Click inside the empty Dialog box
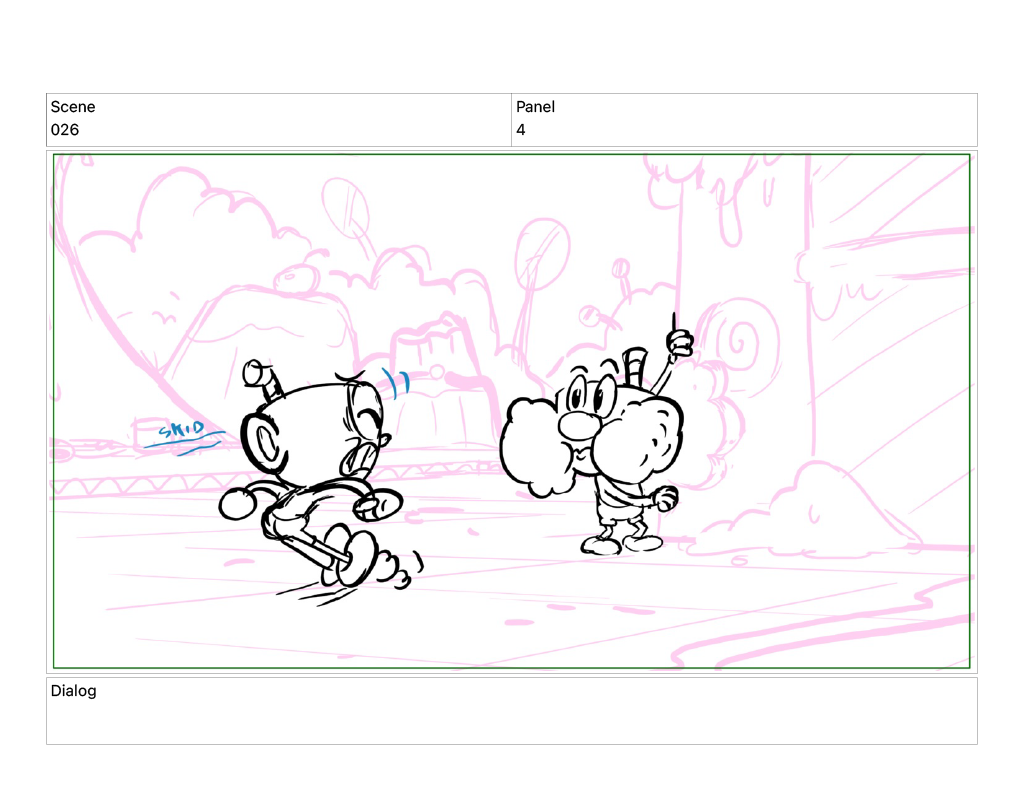Viewport: 1024px width, 791px height. click(511, 720)
